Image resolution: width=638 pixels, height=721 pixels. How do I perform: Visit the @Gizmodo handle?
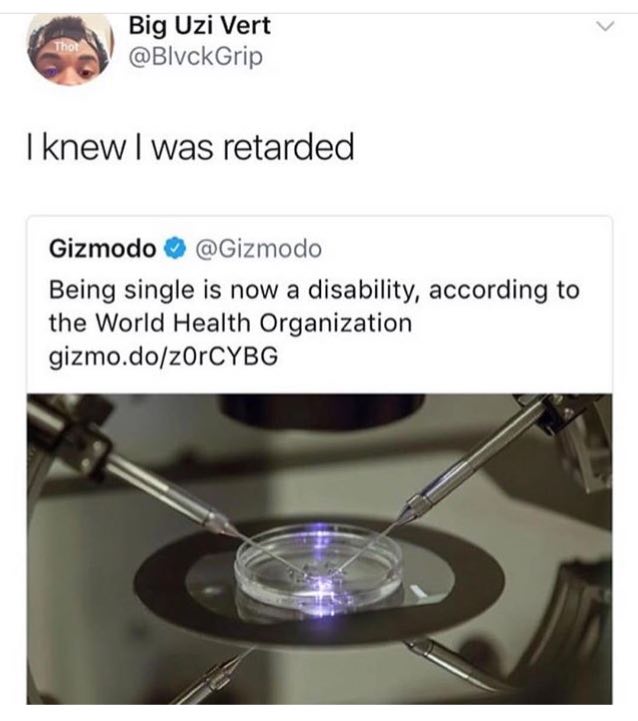click(259, 249)
